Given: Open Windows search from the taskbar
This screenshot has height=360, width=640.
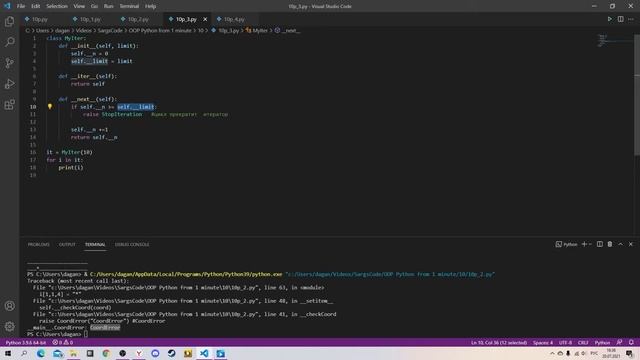Looking at the screenshot, I should (x=24, y=353).
